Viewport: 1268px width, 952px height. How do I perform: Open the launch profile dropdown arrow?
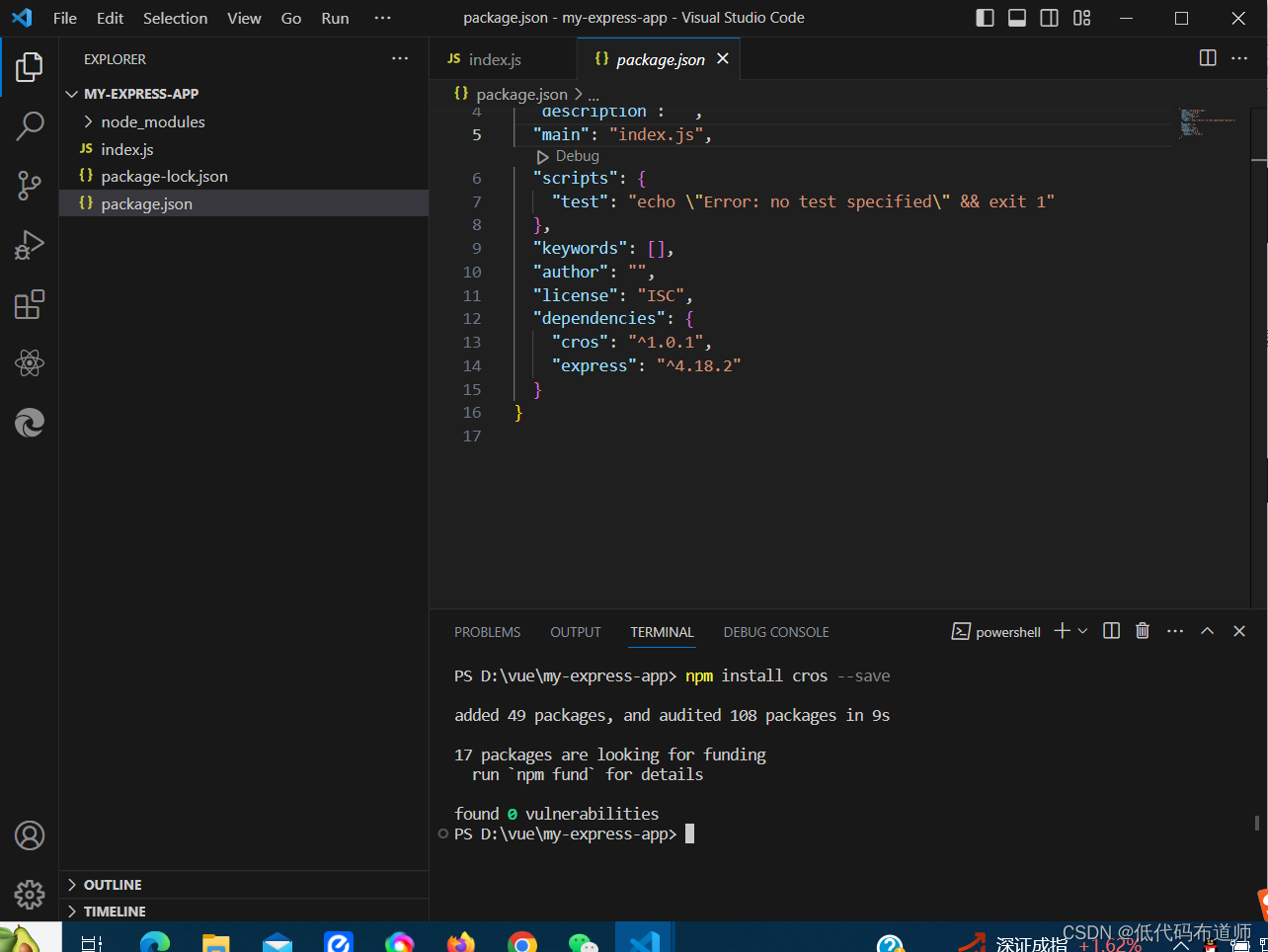(1082, 631)
